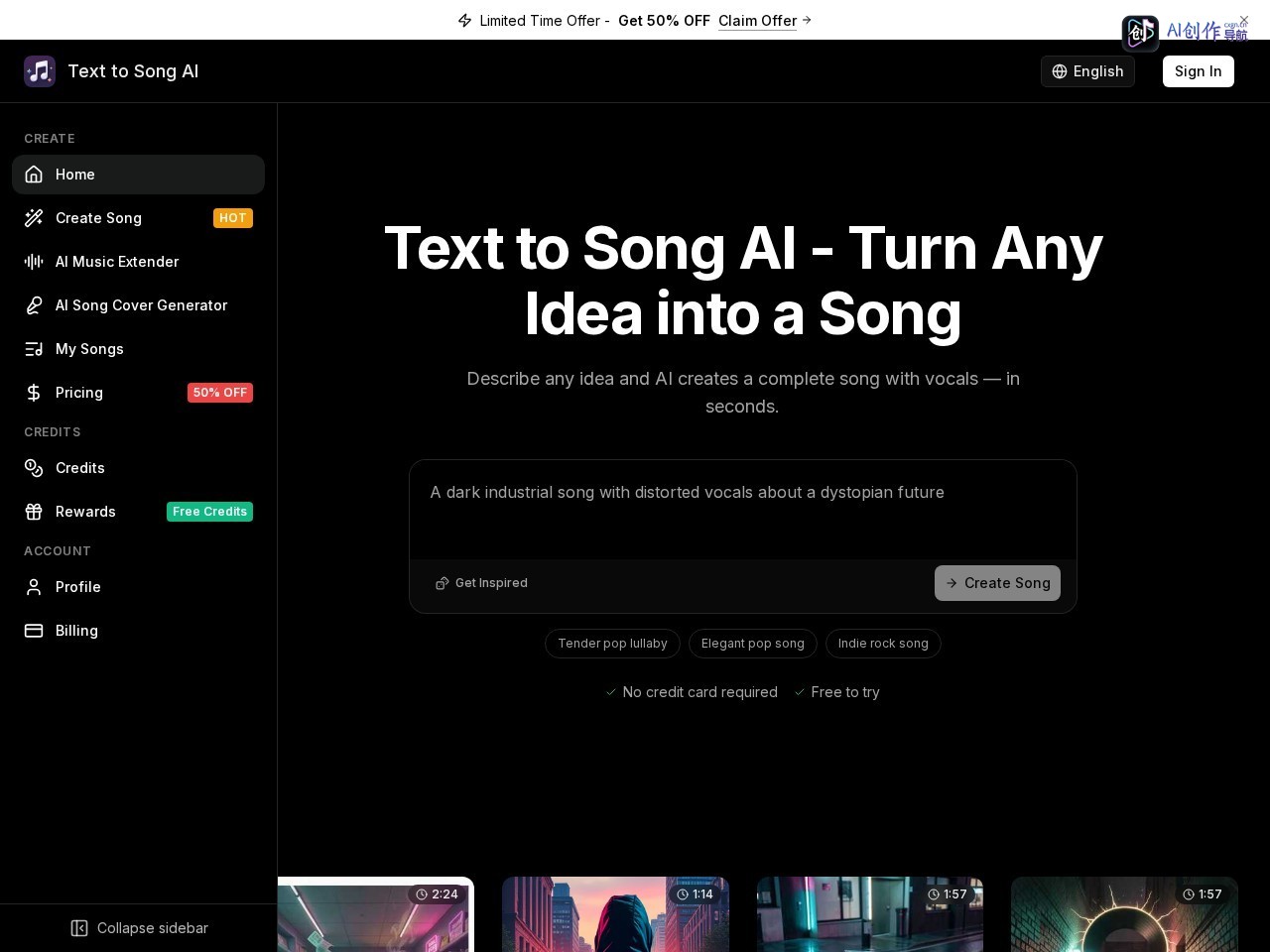Focus the song description text area

(743, 511)
